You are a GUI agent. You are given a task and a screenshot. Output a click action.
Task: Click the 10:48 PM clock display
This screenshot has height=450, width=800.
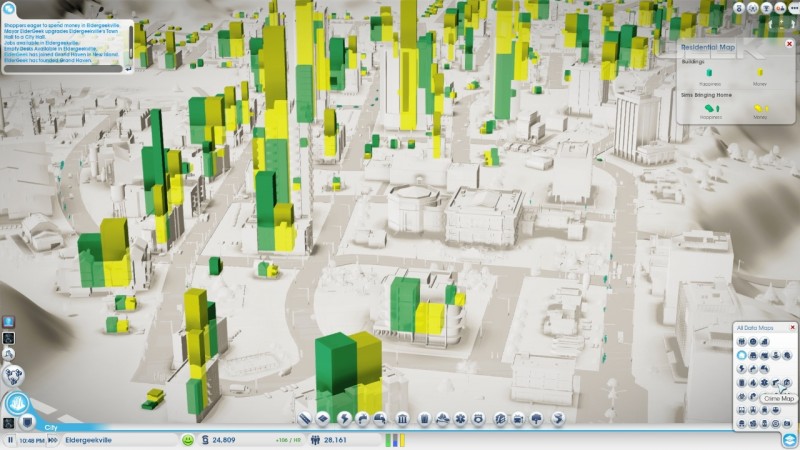point(32,440)
